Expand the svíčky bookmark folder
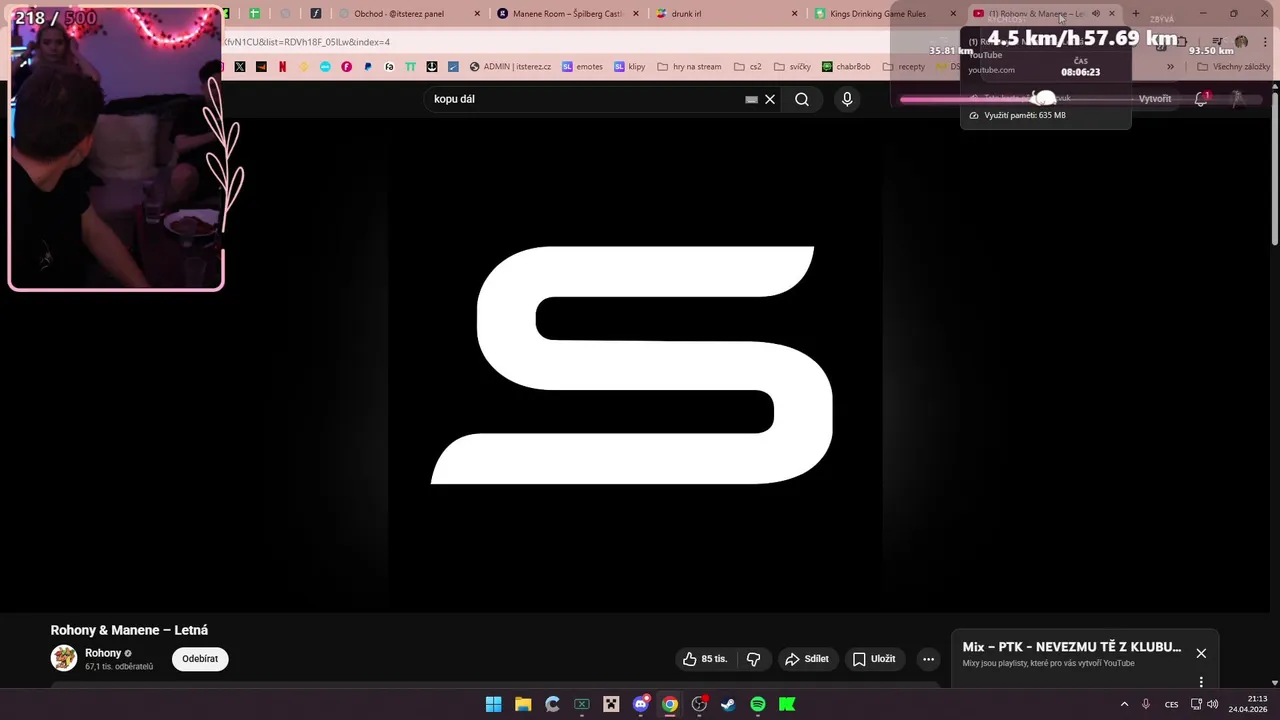The height and width of the screenshot is (720, 1280). pyautogui.click(x=792, y=67)
